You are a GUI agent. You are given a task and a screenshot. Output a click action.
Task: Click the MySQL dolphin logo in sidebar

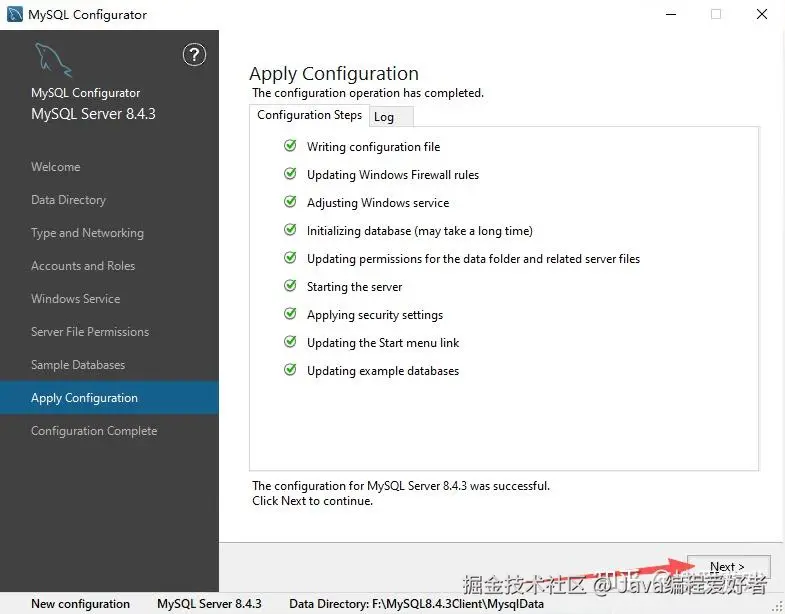click(54, 60)
